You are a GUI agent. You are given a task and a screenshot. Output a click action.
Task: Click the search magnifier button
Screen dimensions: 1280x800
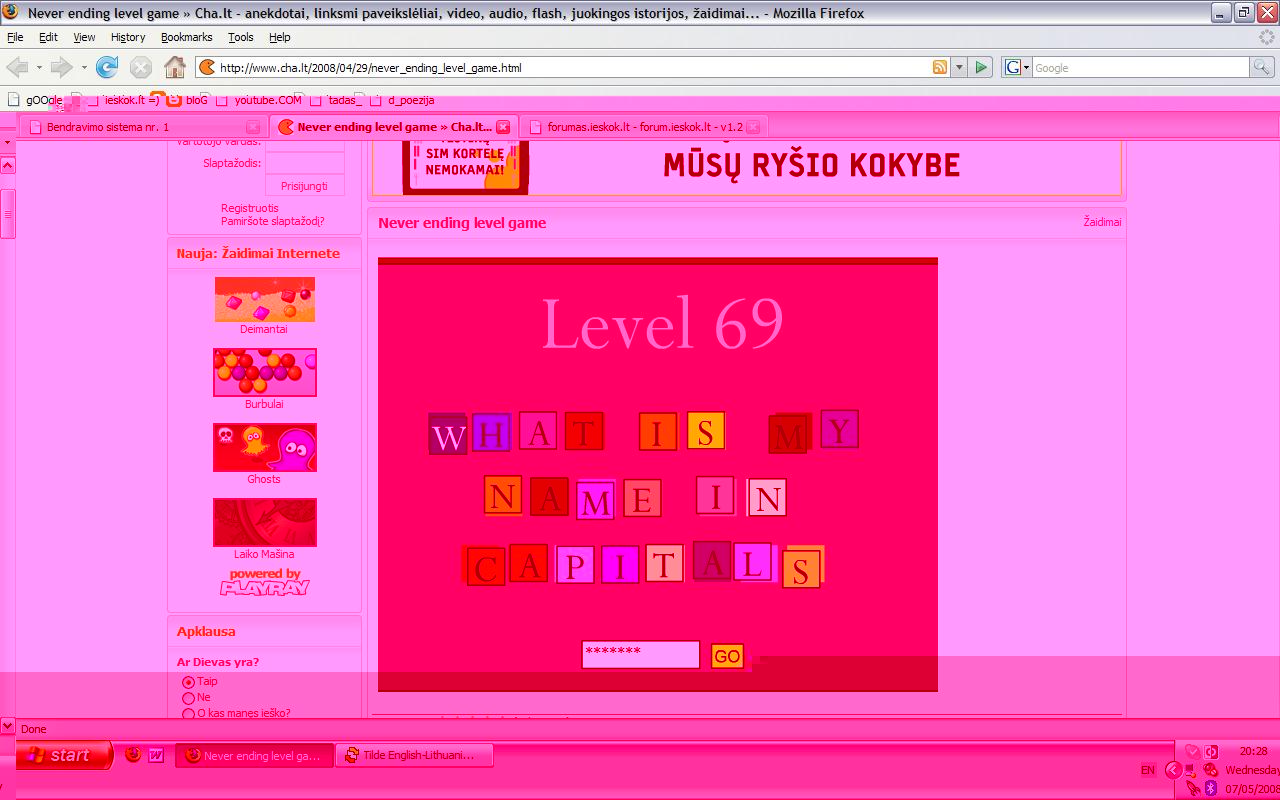coord(1262,67)
